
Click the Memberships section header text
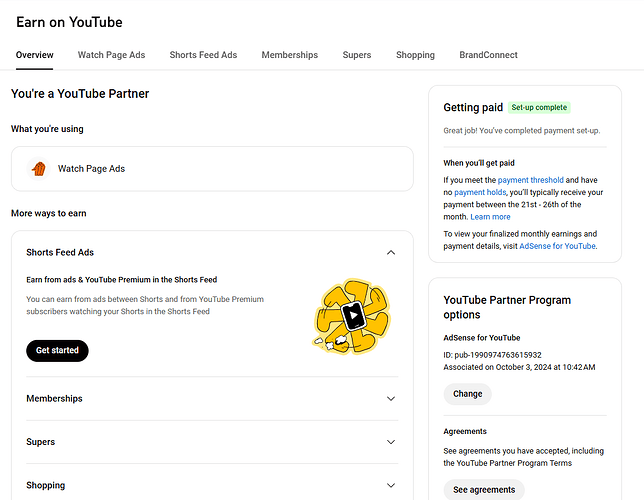[x=54, y=399]
